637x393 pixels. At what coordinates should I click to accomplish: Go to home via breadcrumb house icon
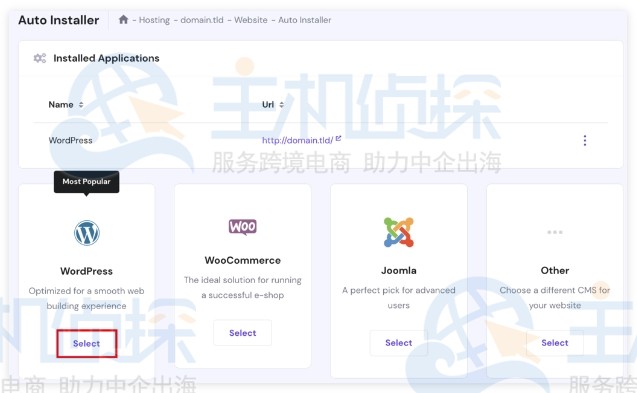coord(124,20)
